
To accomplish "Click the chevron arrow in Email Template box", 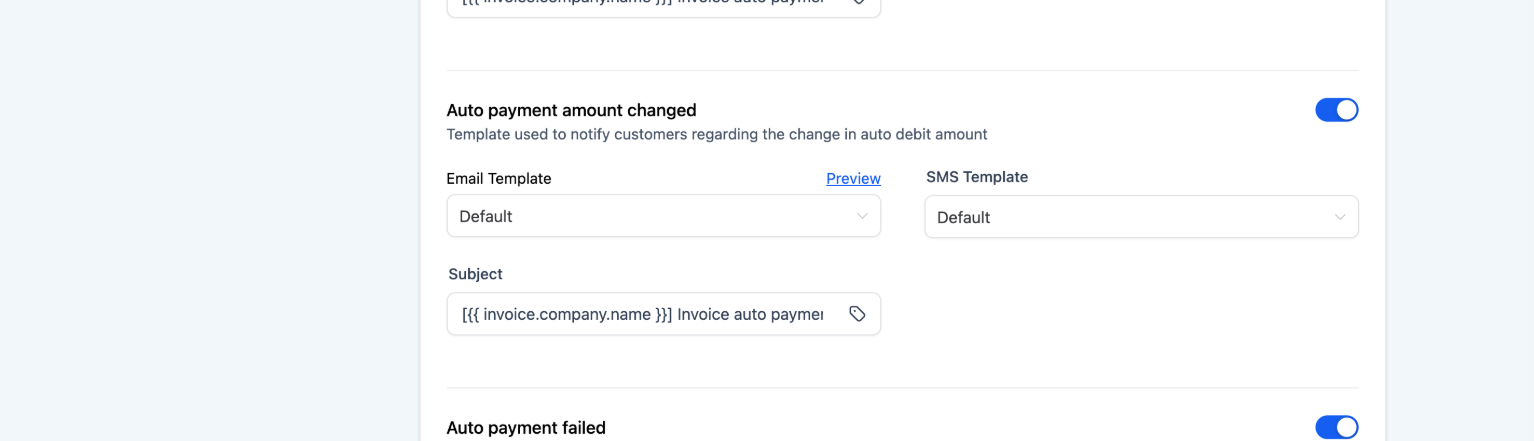I will tap(862, 216).
